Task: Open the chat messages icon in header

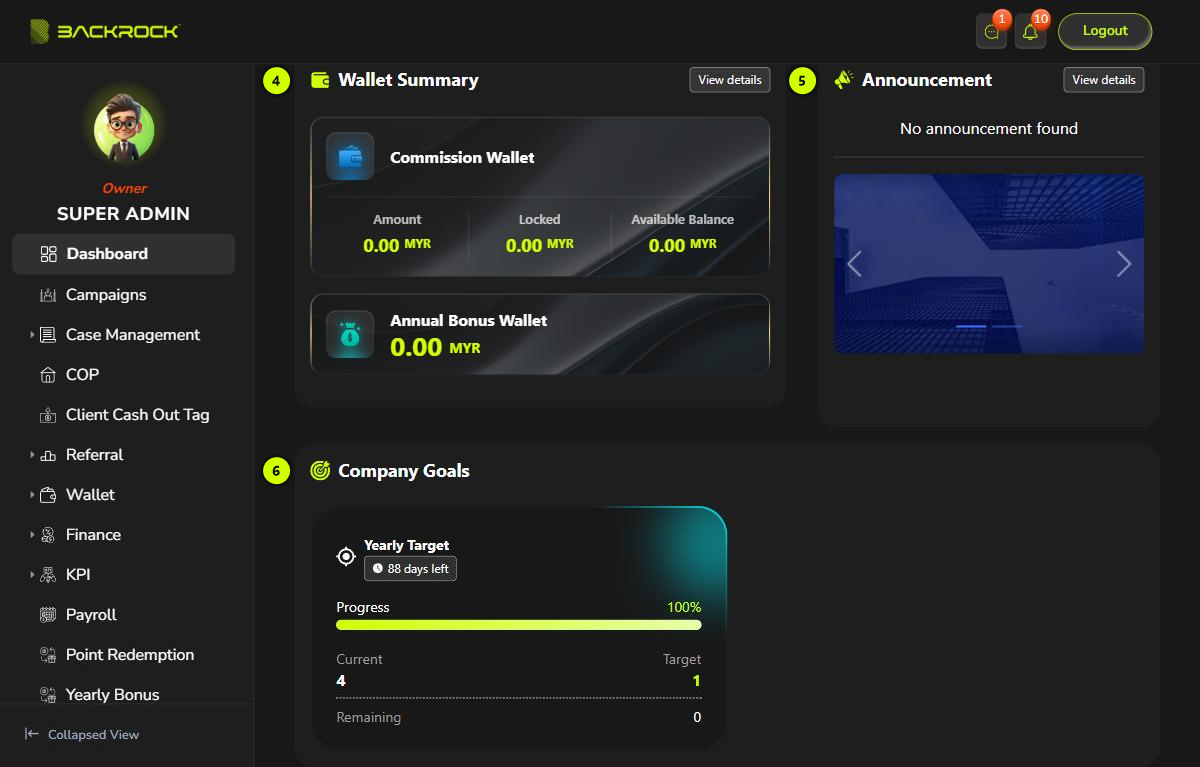Action: point(992,32)
